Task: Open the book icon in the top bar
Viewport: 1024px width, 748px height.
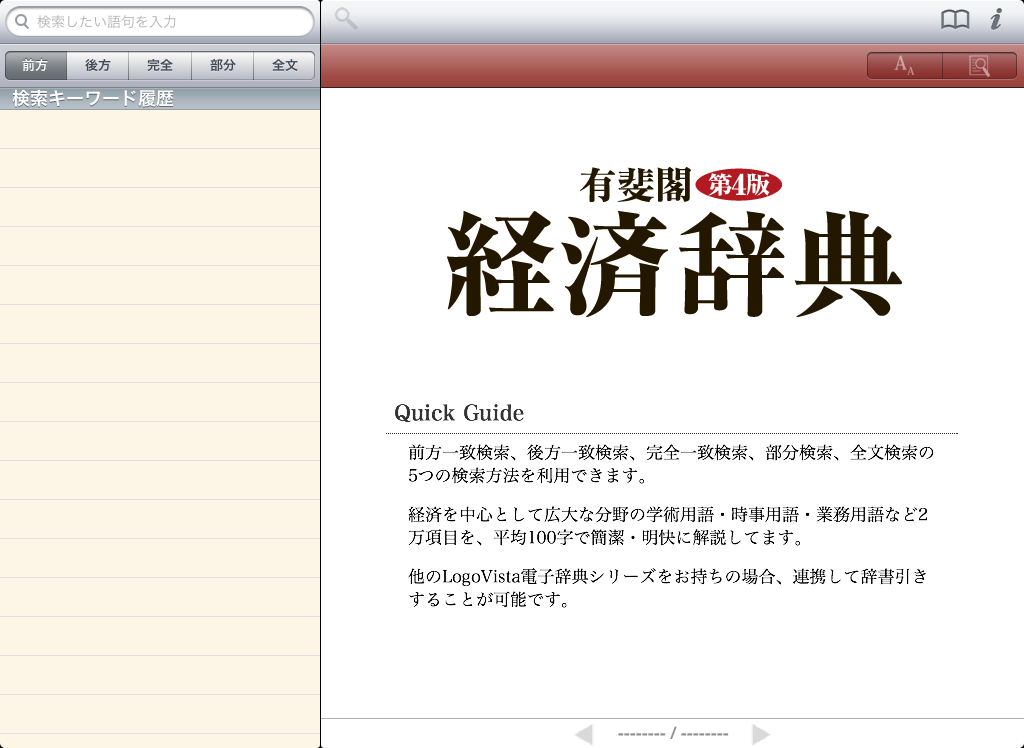Action: click(x=955, y=20)
